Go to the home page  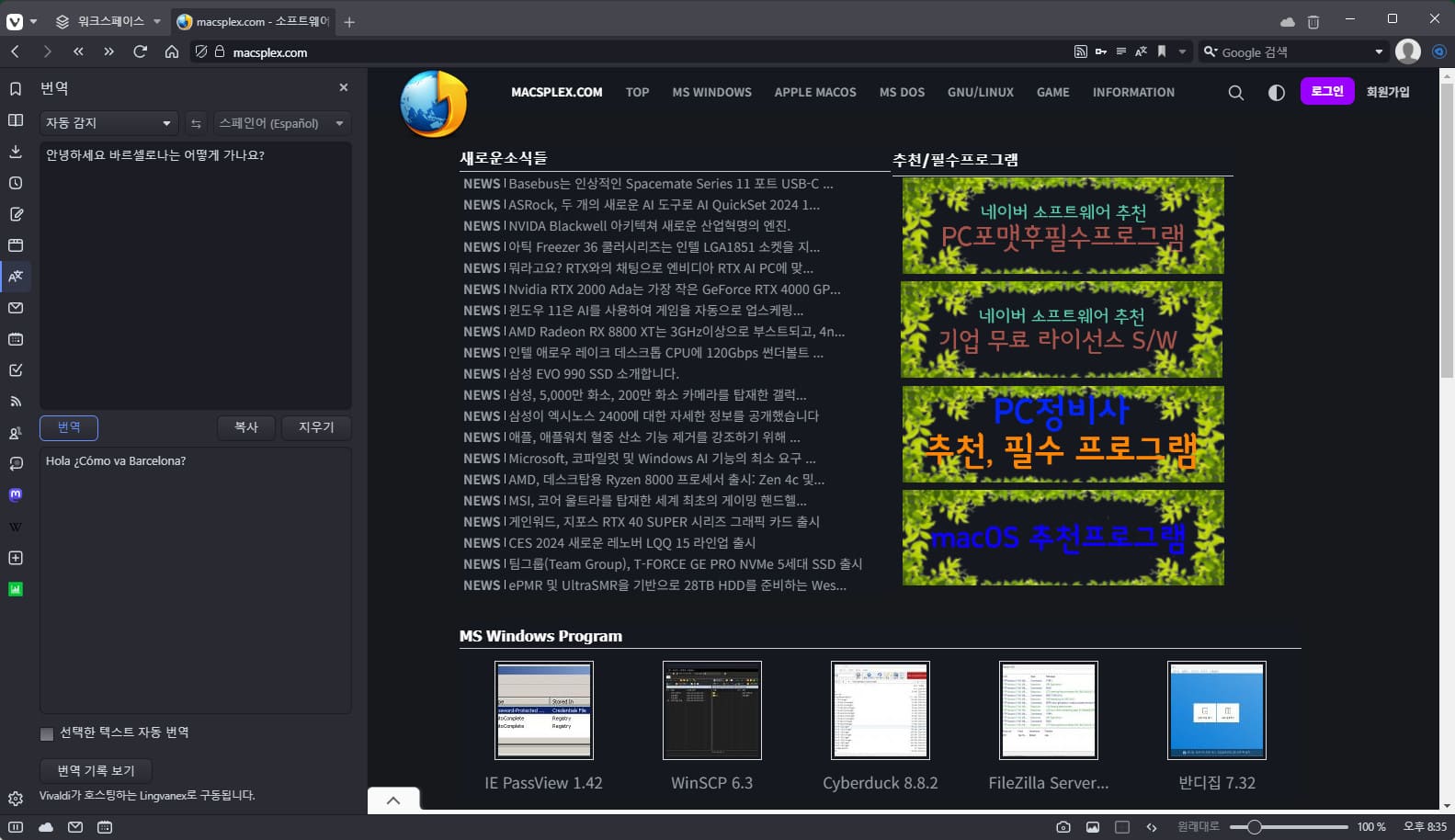171,51
